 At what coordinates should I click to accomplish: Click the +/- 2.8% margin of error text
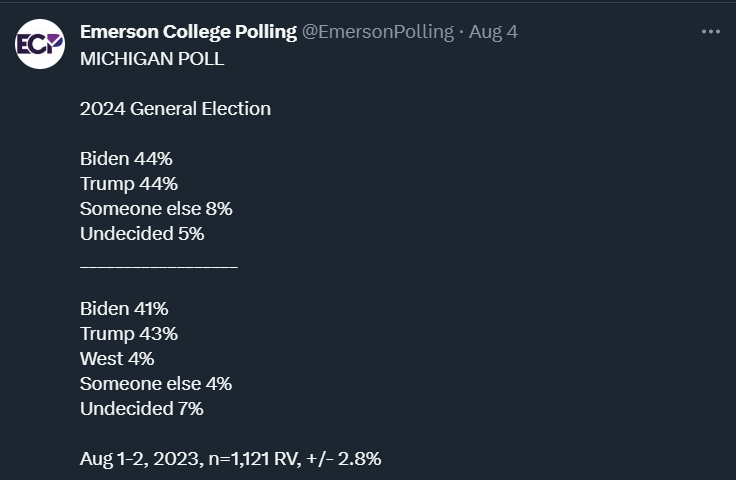coord(343,459)
